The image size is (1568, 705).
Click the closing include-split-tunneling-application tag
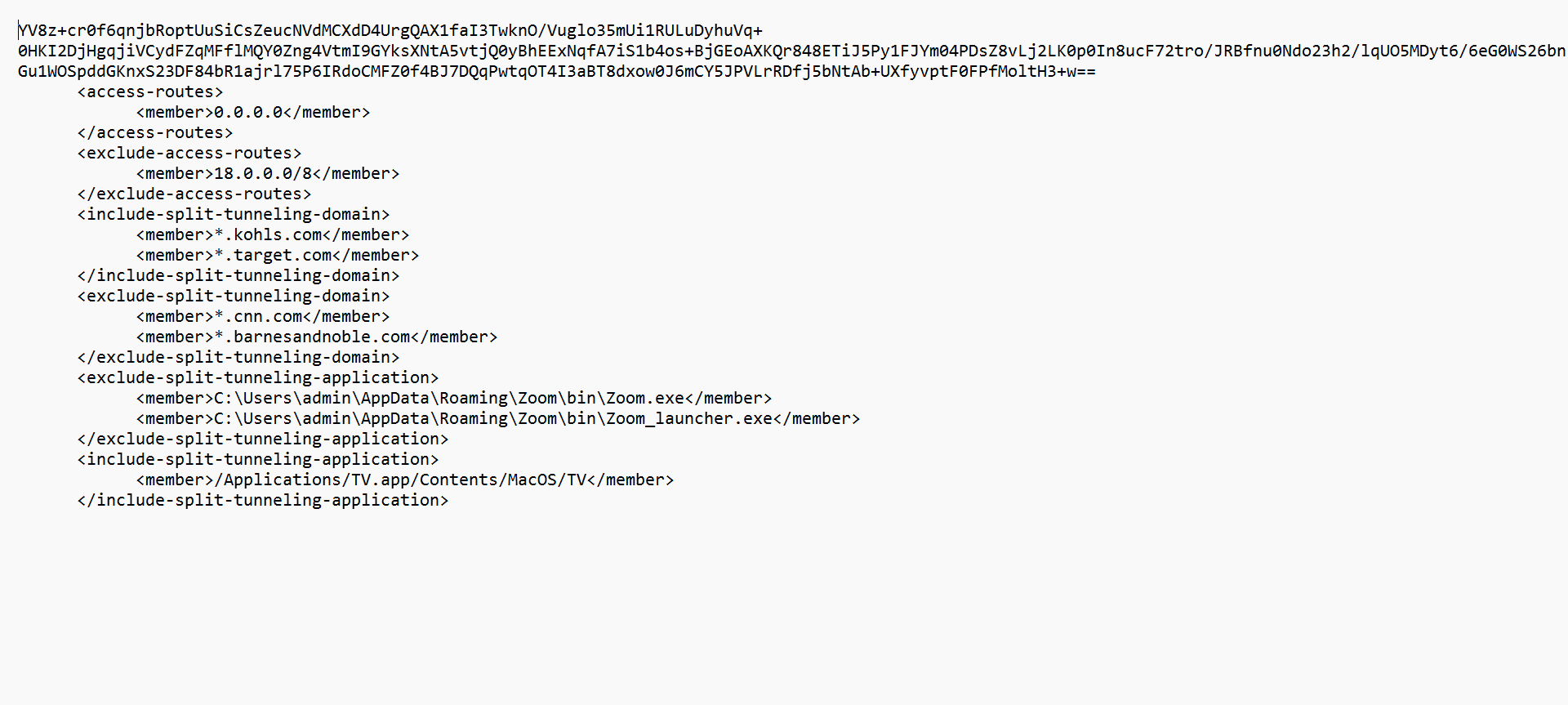[x=263, y=501]
